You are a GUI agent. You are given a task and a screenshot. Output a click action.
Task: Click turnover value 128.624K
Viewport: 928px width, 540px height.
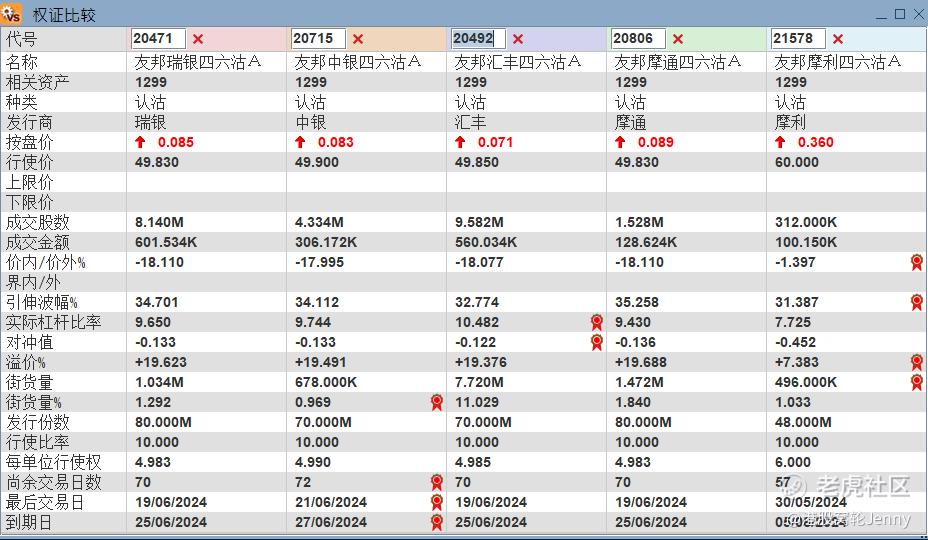(x=646, y=242)
